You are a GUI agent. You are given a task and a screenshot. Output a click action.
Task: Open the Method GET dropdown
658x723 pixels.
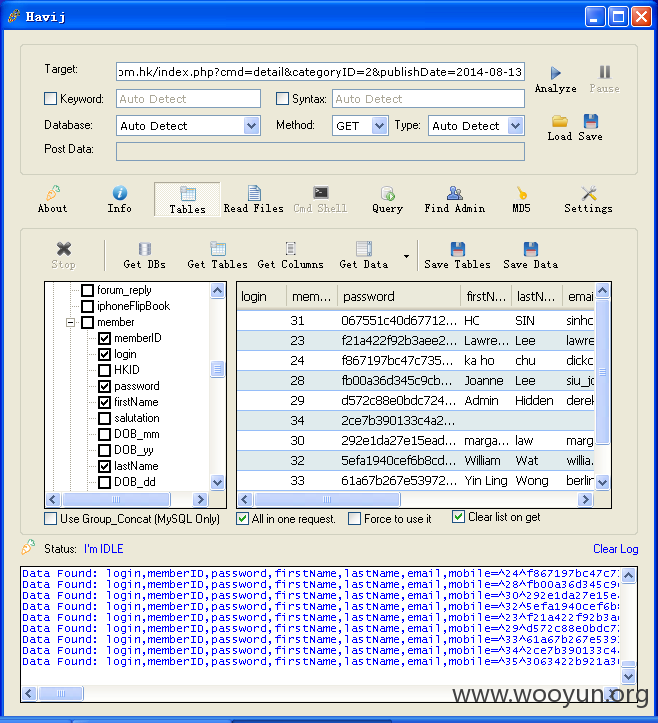[379, 125]
